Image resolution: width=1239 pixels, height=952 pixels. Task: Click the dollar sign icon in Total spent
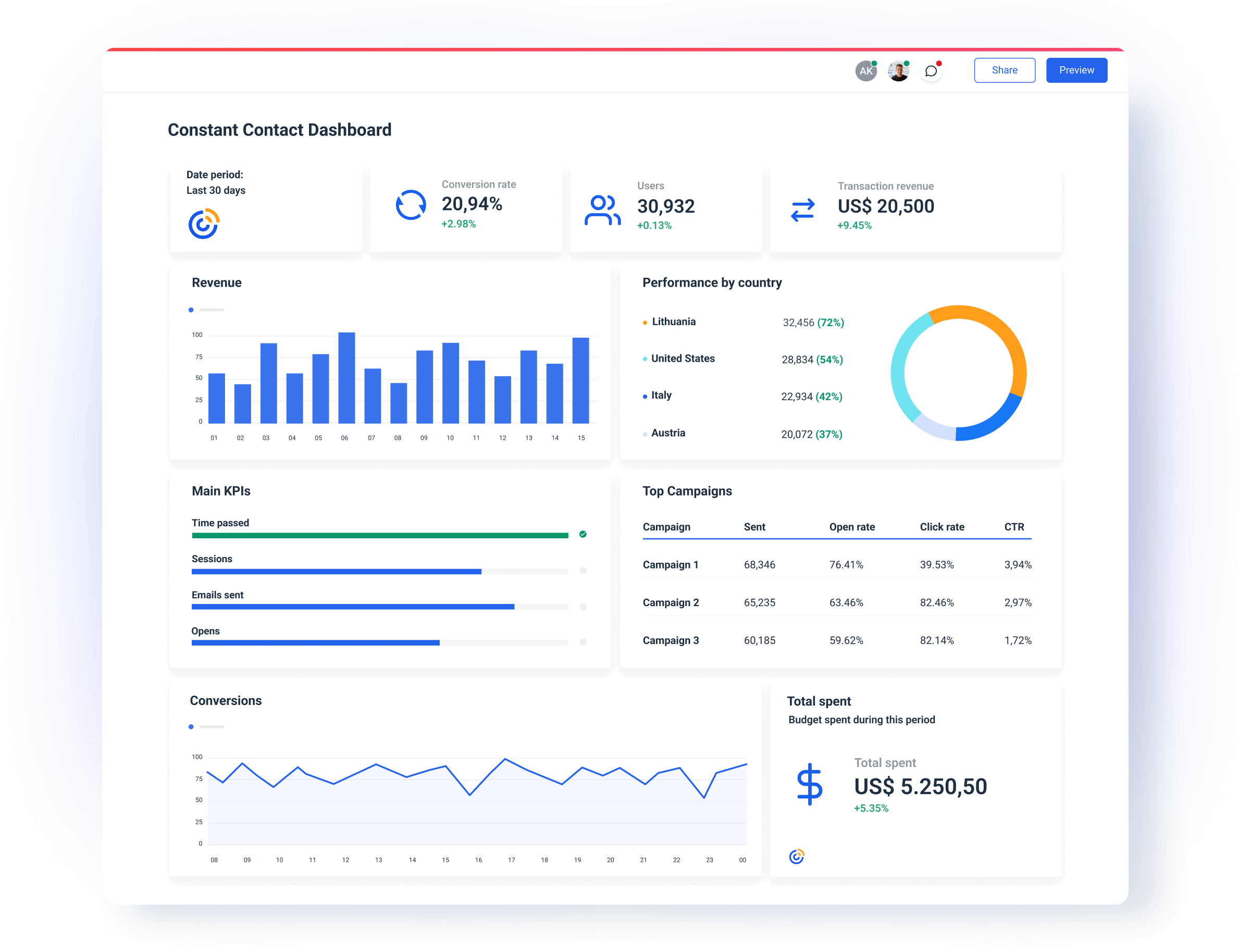point(811,786)
